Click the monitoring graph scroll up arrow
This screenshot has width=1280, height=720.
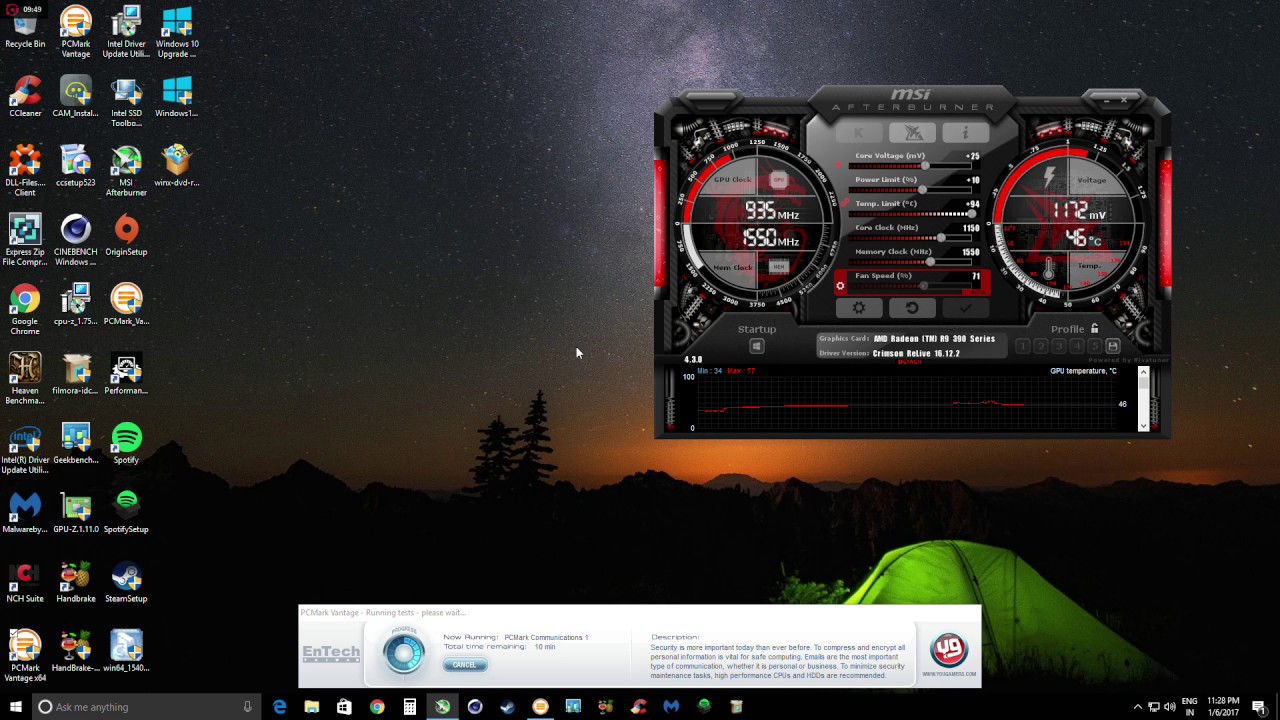pyautogui.click(x=1143, y=372)
